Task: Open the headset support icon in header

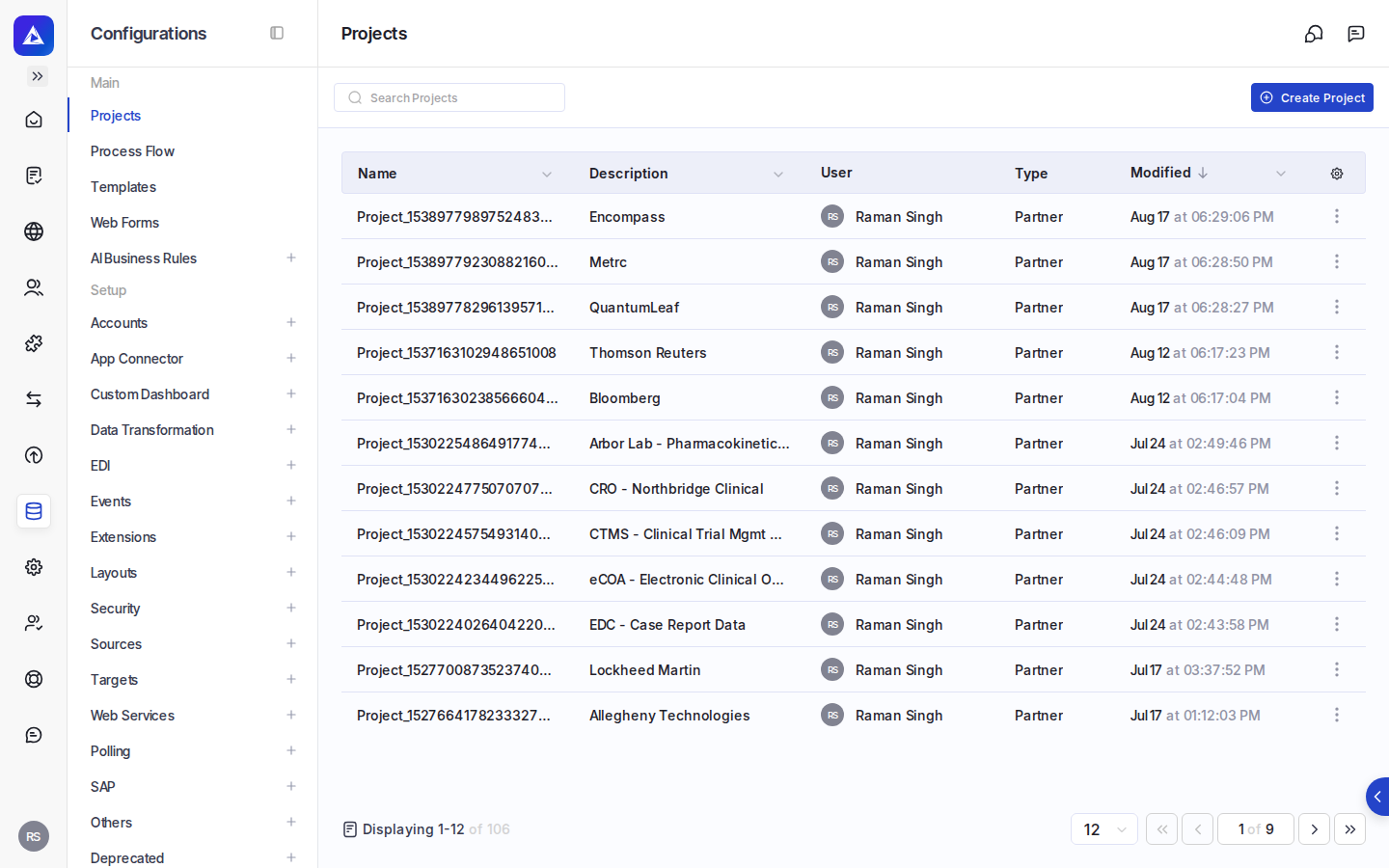Action: point(1314,34)
